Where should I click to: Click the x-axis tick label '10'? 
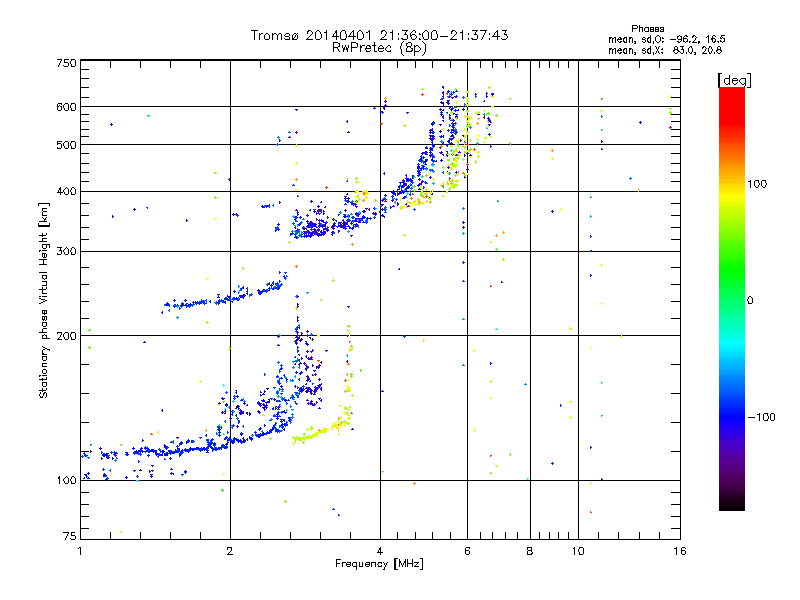point(578,551)
